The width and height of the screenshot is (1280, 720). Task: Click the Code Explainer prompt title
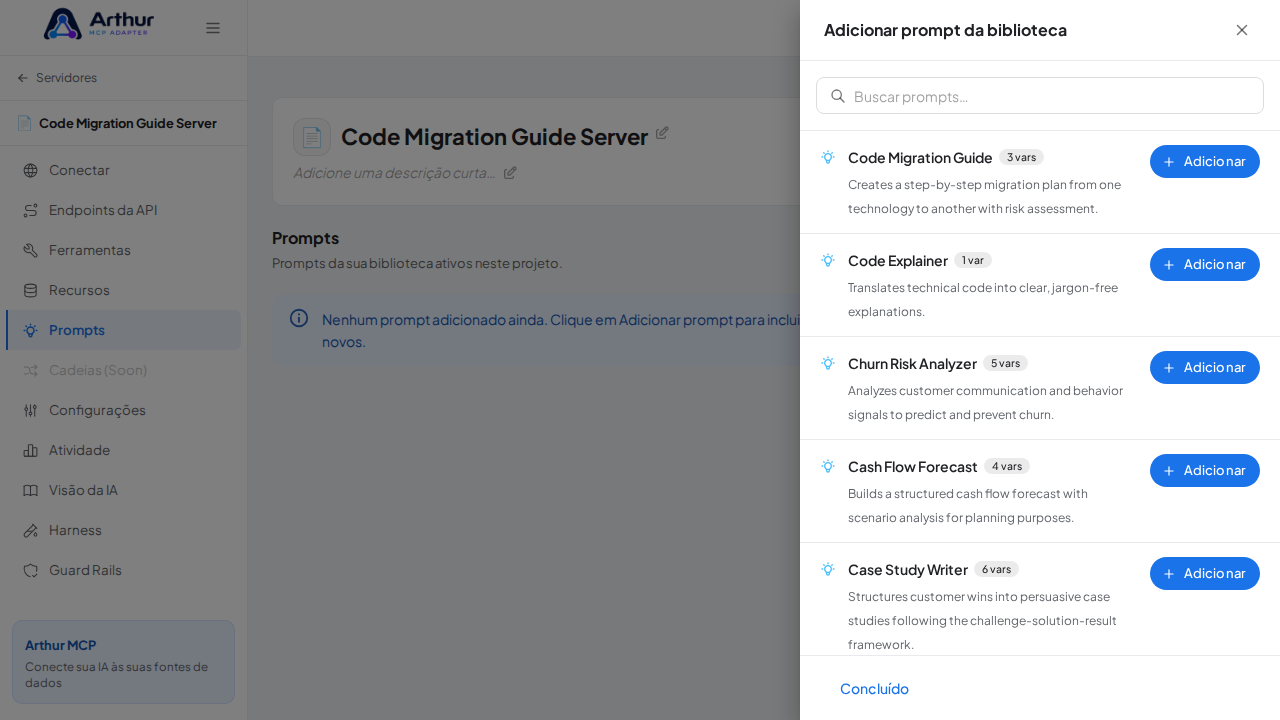(898, 260)
